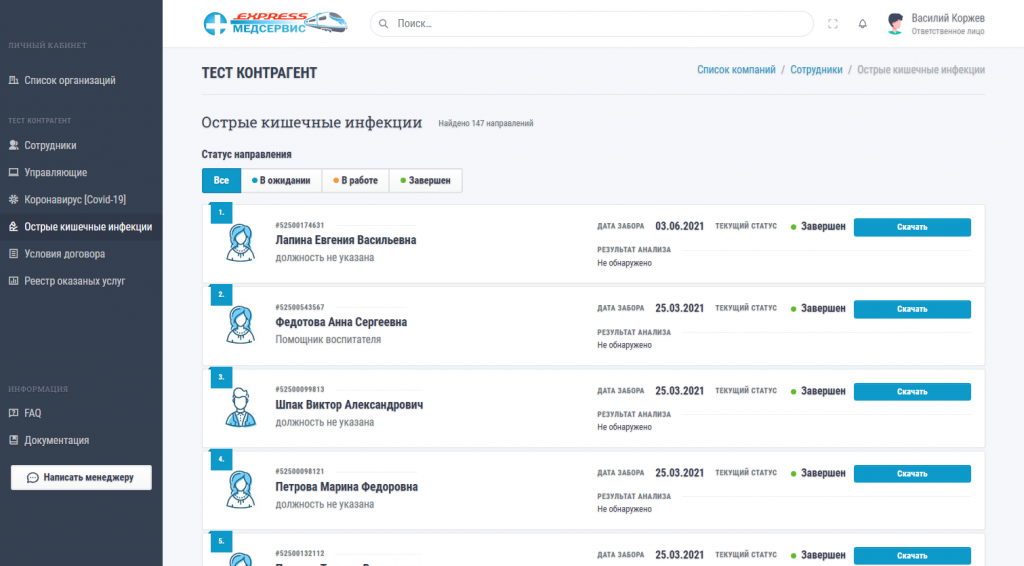Click the user avatar of Василий Коржев
Viewport: 1024px width, 566px height.
pyautogui.click(x=895, y=24)
